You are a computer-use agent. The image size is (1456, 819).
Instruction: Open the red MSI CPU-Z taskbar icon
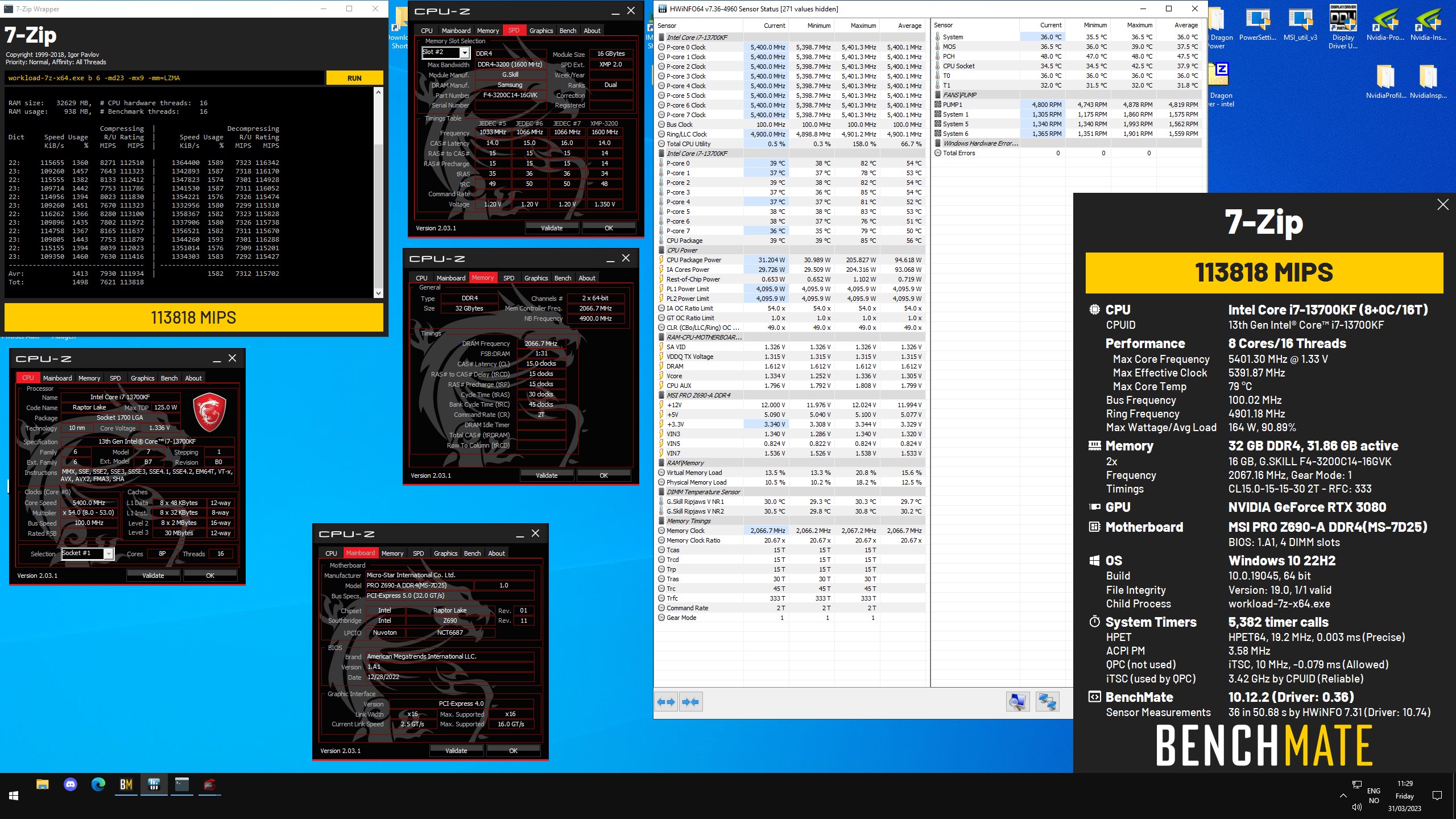pyautogui.click(x=209, y=785)
